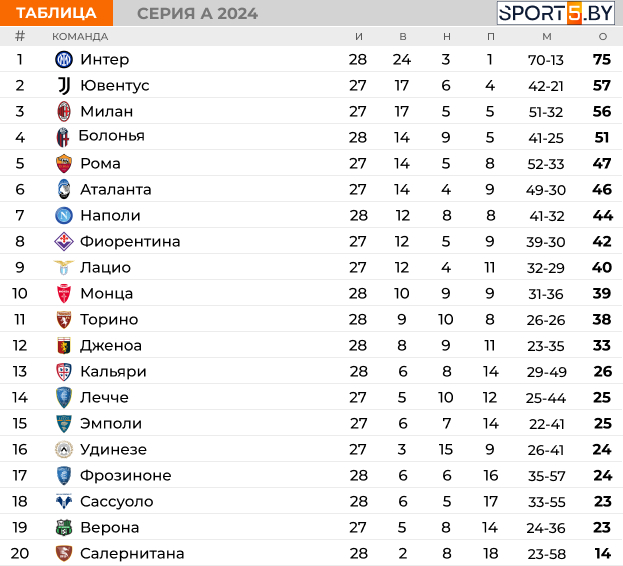Sort by the М goals column header
Image resolution: width=623 pixels, height=566 pixels.
(547, 37)
